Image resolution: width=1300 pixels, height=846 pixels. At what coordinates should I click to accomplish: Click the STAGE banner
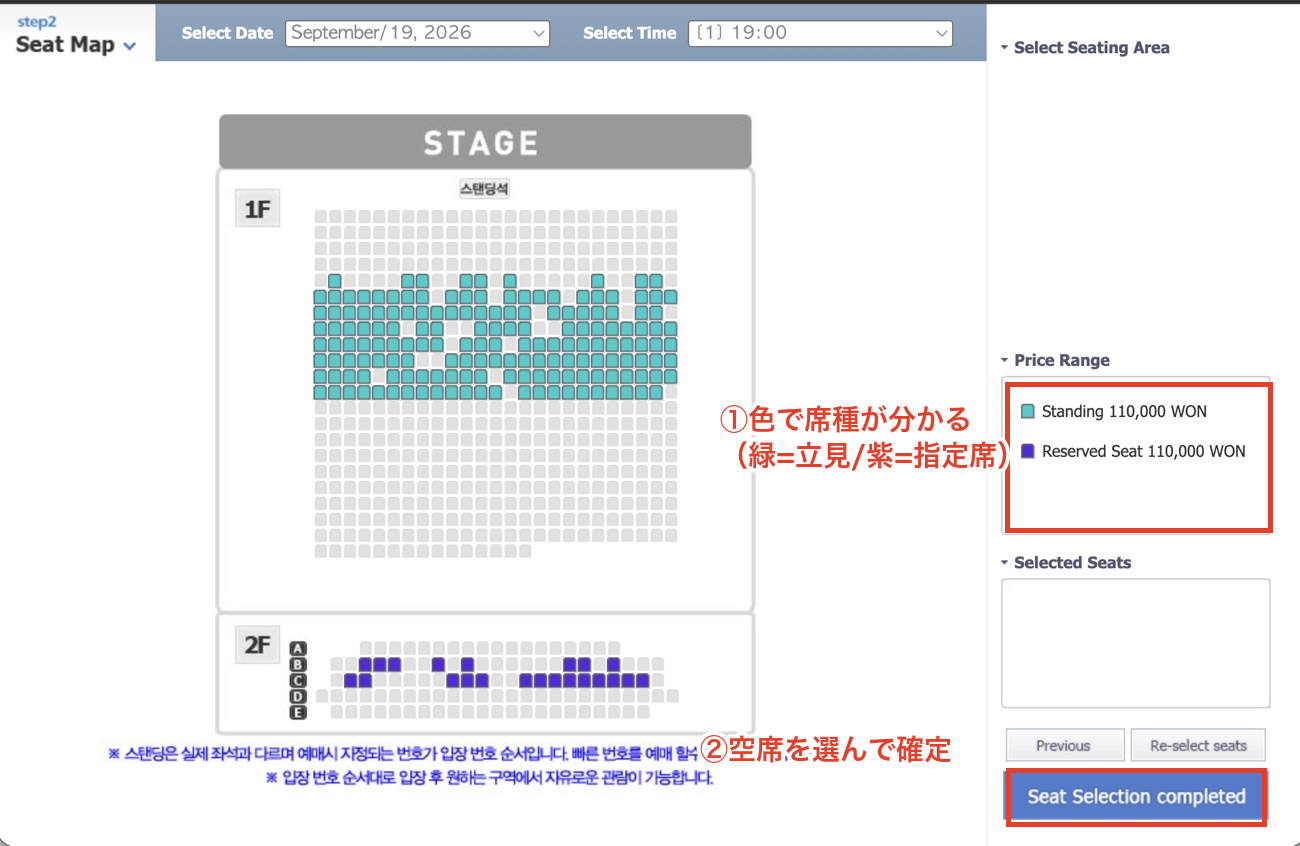(x=485, y=142)
